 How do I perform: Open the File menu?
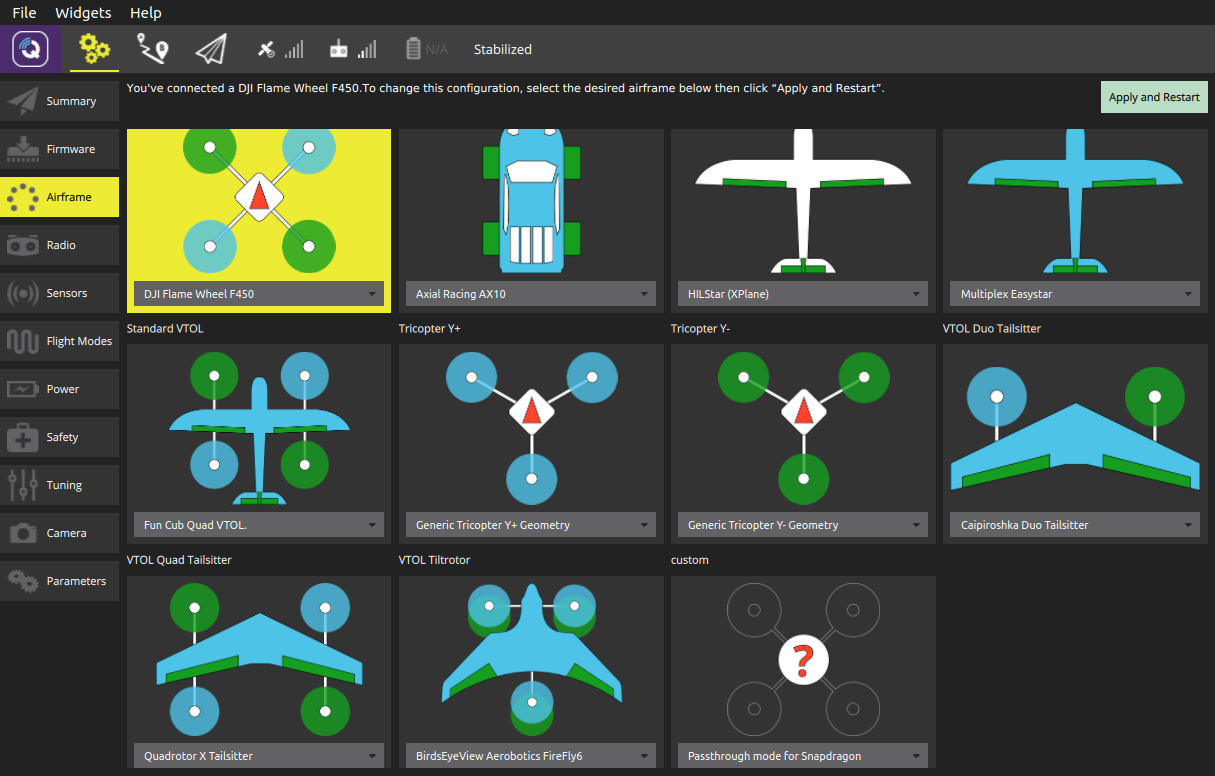coord(24,13)
